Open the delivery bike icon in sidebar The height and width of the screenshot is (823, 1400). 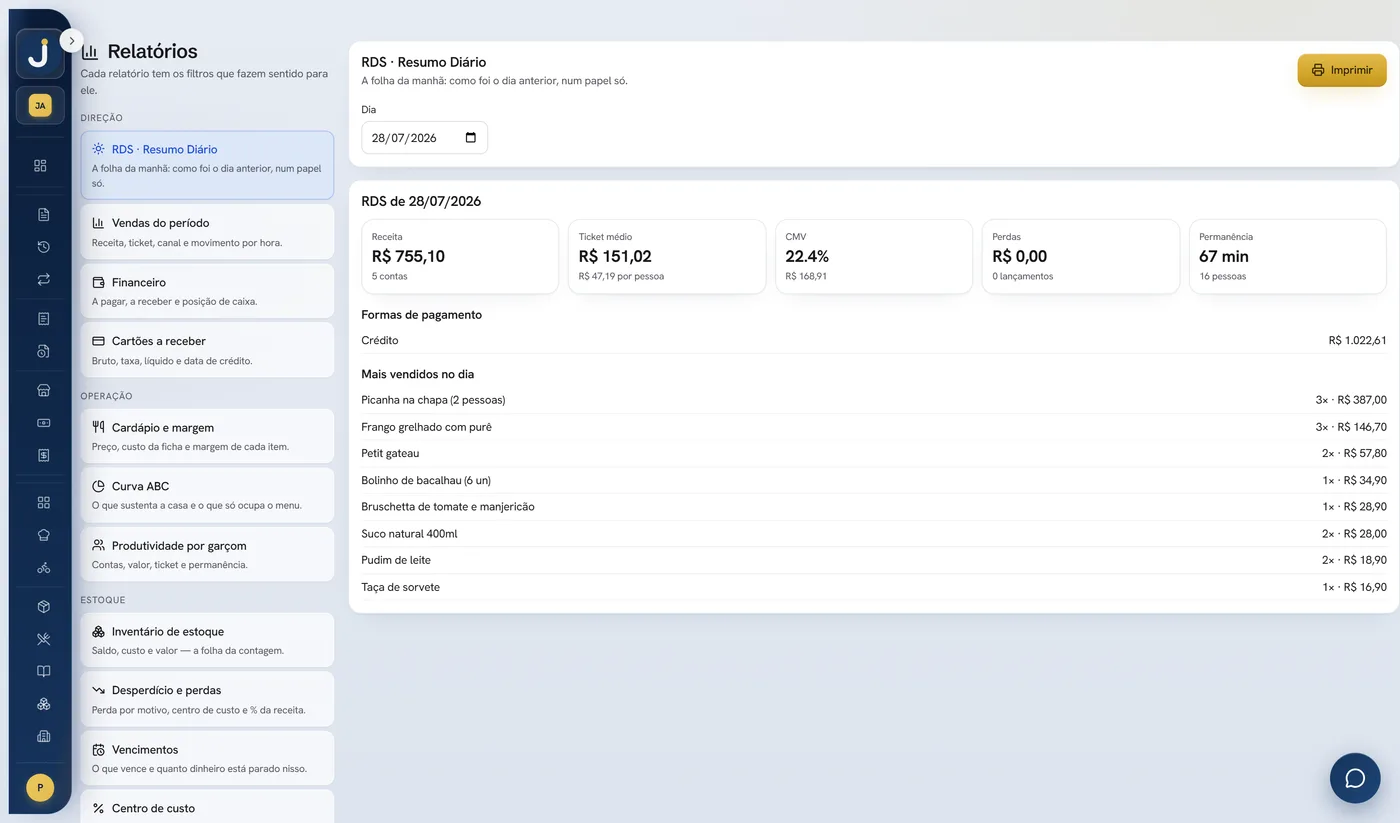43,568
